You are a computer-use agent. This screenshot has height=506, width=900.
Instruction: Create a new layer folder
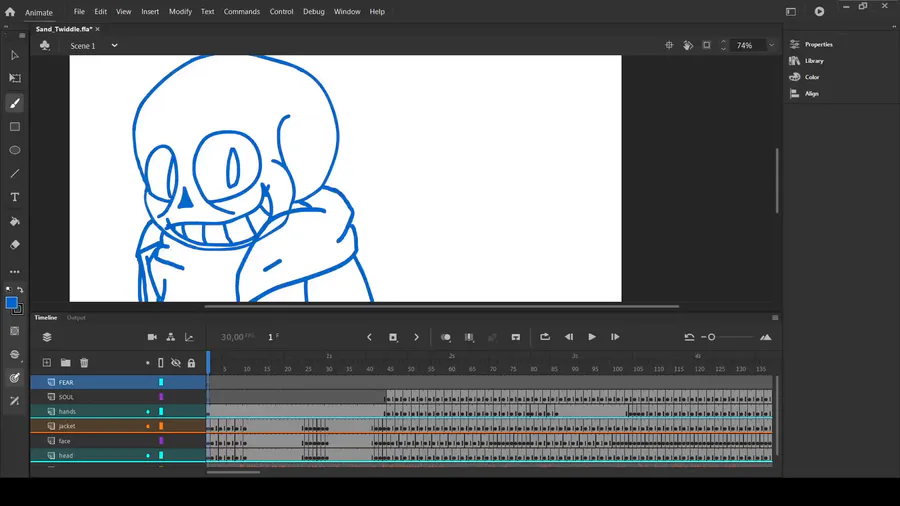point(65,363)
